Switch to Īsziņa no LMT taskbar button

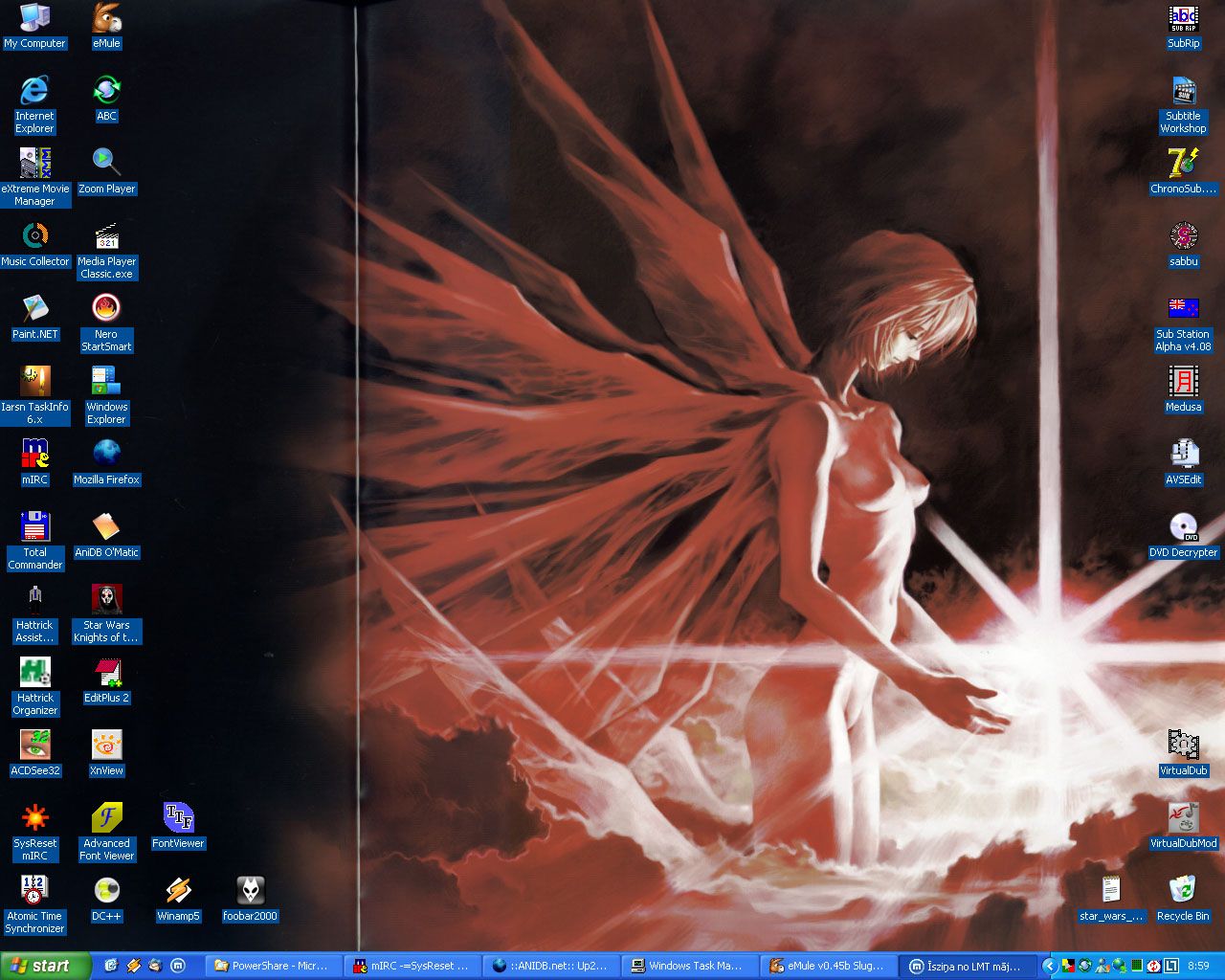pos(968,966)
